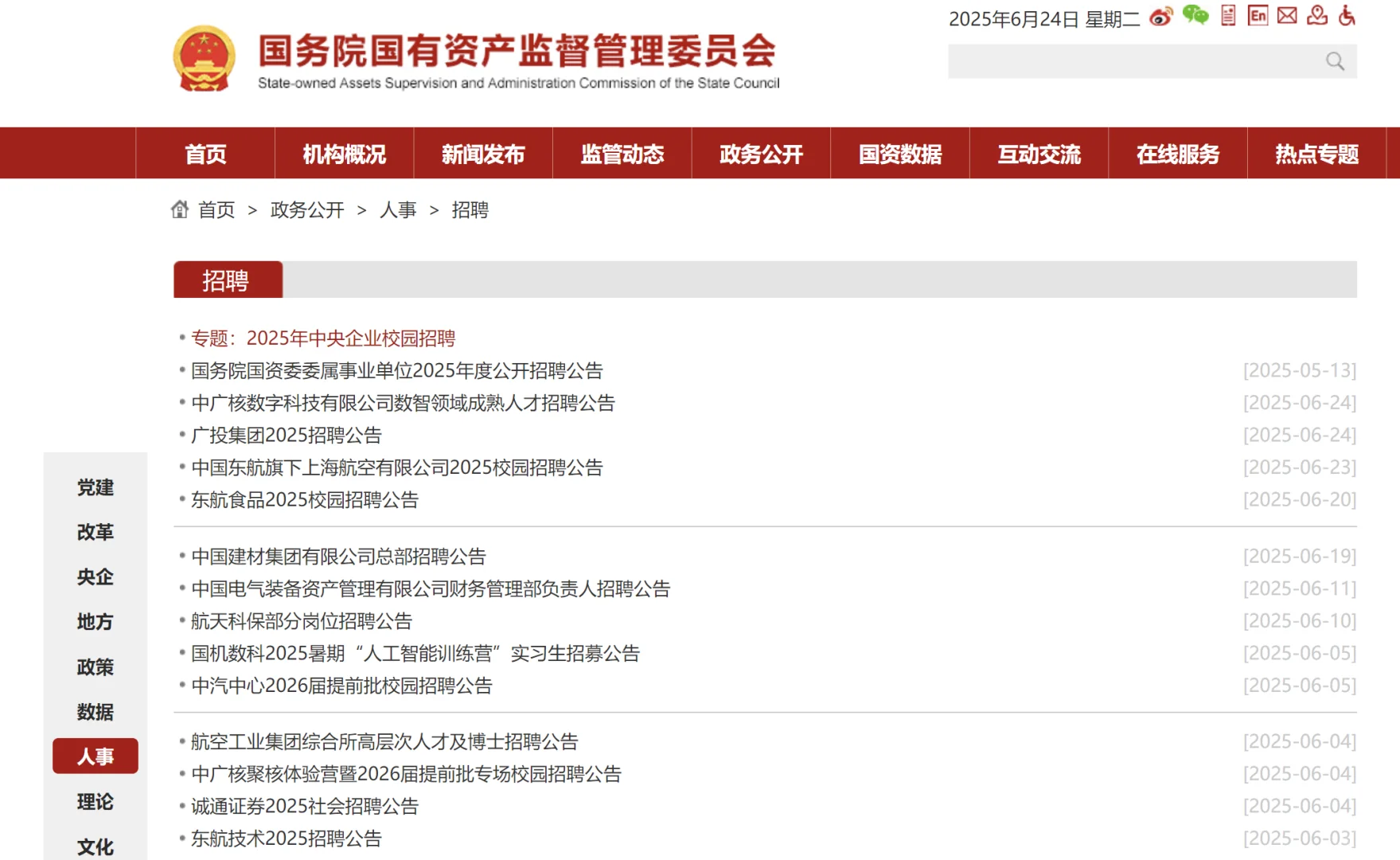Click the date [2025-06-03] text
Viewport: 1400px width, 860px height.
point(1300,838)
